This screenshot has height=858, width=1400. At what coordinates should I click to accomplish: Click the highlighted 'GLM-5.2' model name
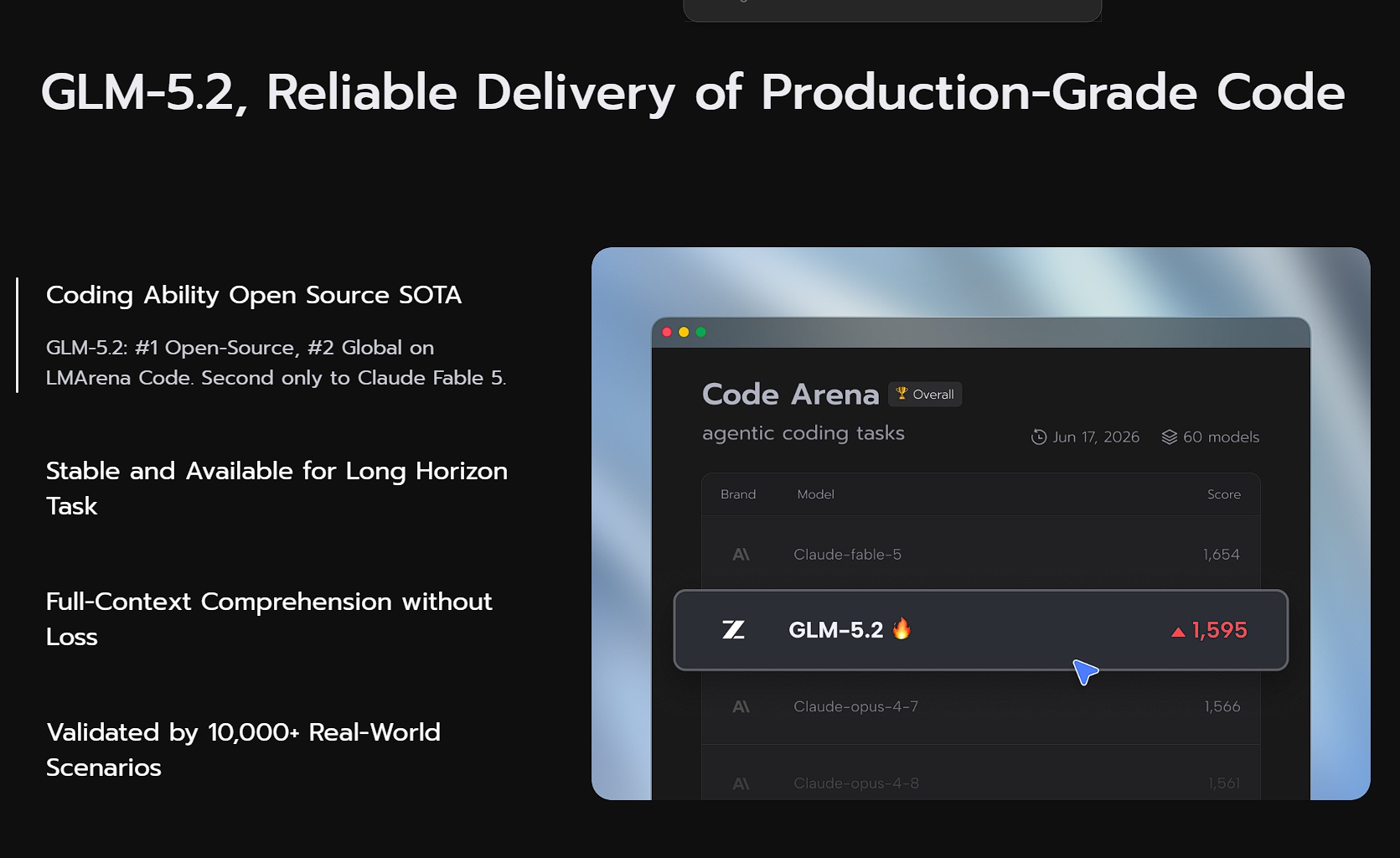(x=835, y=630)
